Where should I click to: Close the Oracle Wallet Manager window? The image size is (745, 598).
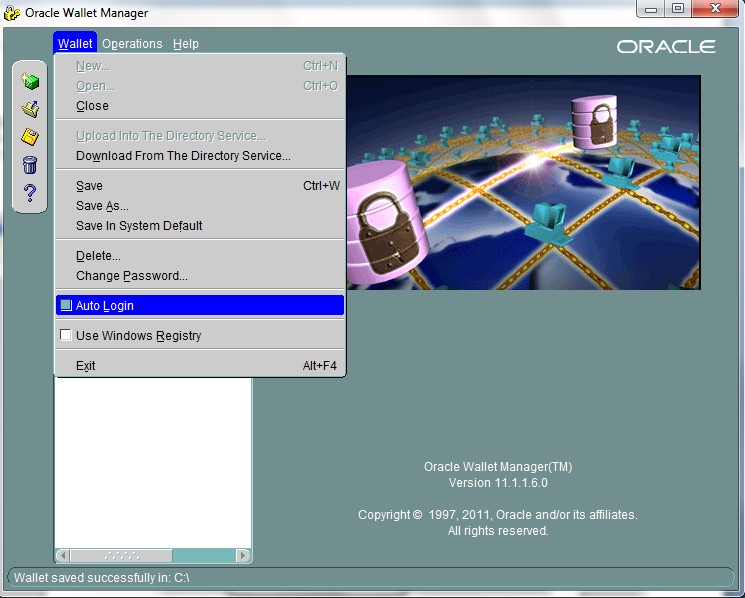716,9
